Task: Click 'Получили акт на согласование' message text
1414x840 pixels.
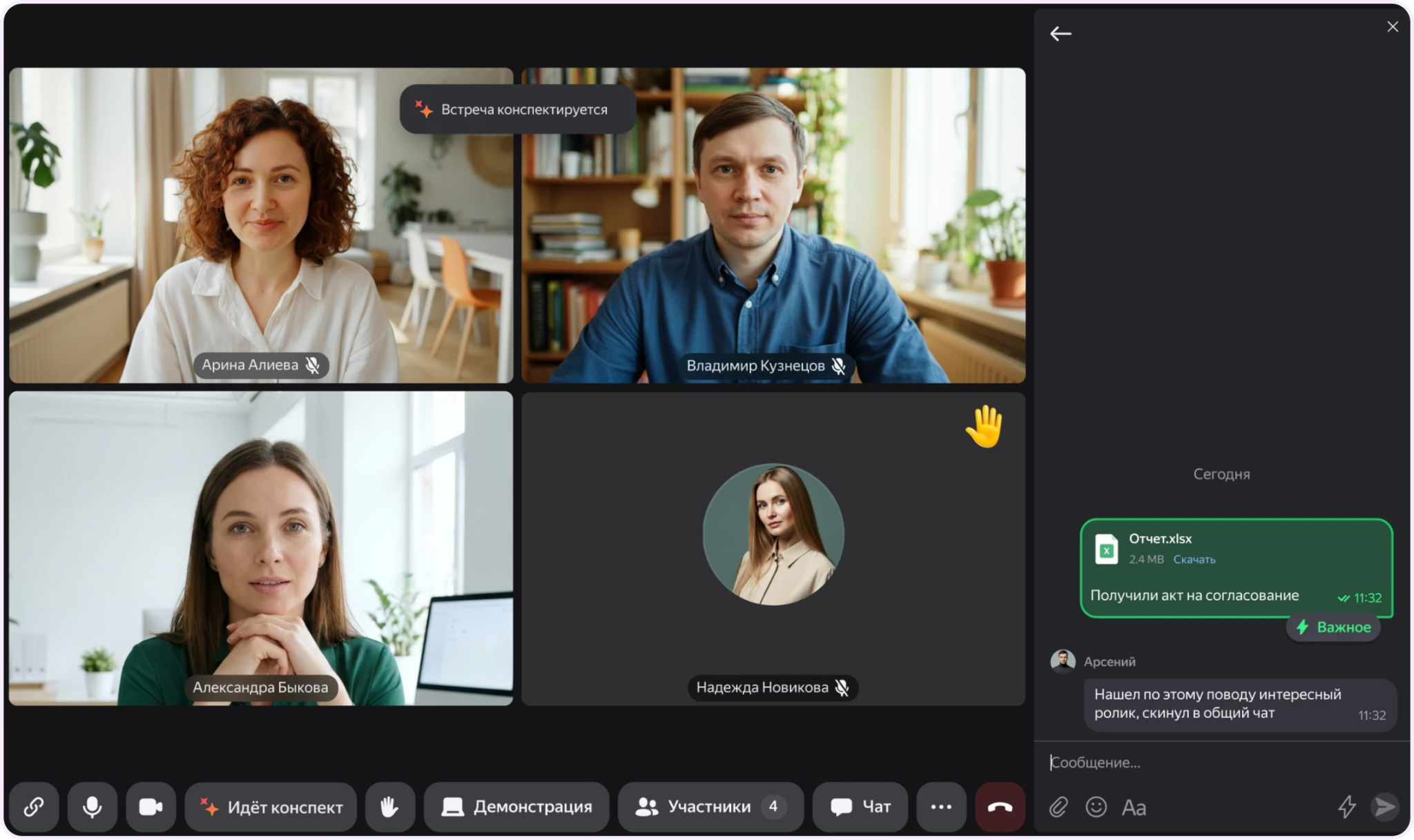Action: point(1194,595)
